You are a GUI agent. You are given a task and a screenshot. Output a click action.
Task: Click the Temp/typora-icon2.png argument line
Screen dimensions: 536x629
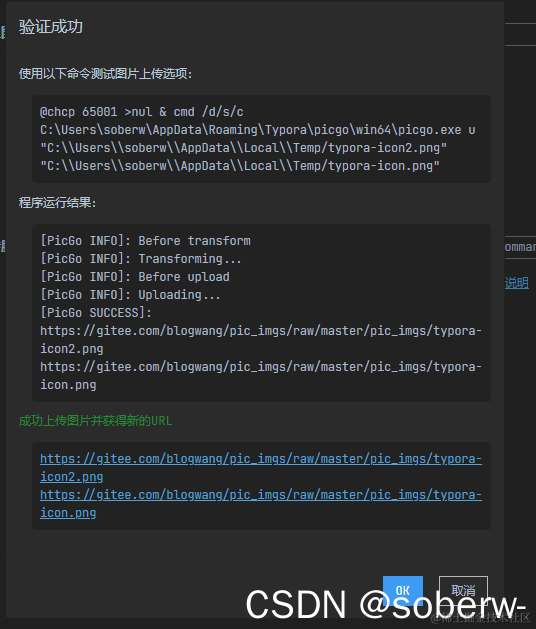[x=244, y=148]
